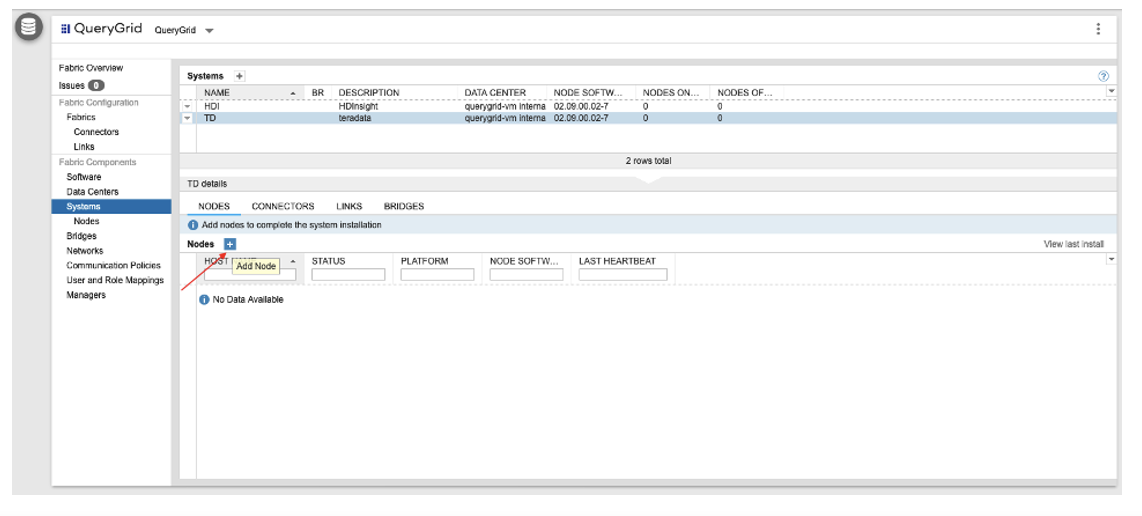
Task: Click the PLATFORM filter input field
Action: pyautogui.click(x=437, y=275)
